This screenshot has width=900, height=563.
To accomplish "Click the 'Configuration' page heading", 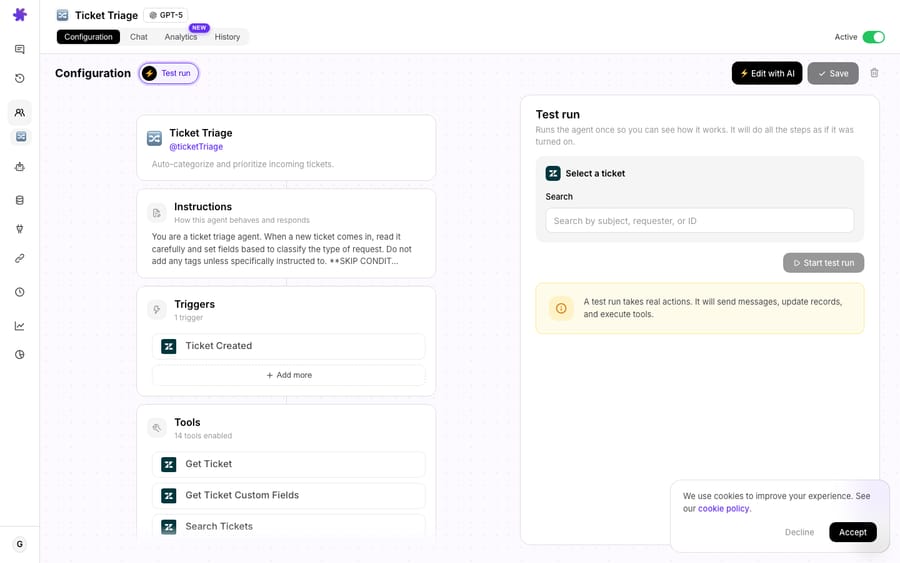I will pos(93,73).
